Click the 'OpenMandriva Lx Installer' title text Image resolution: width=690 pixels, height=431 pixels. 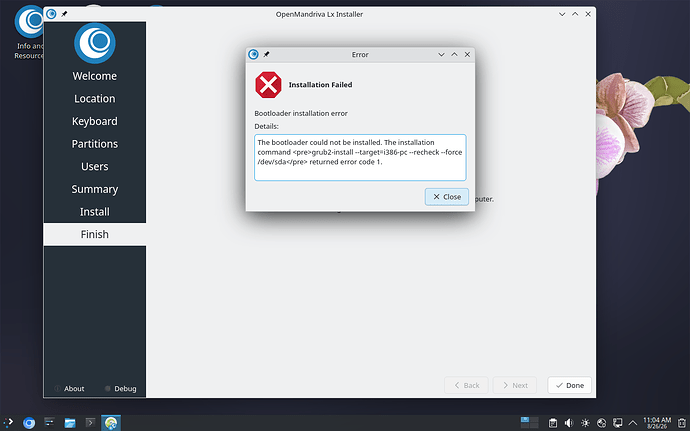[319, 14]
